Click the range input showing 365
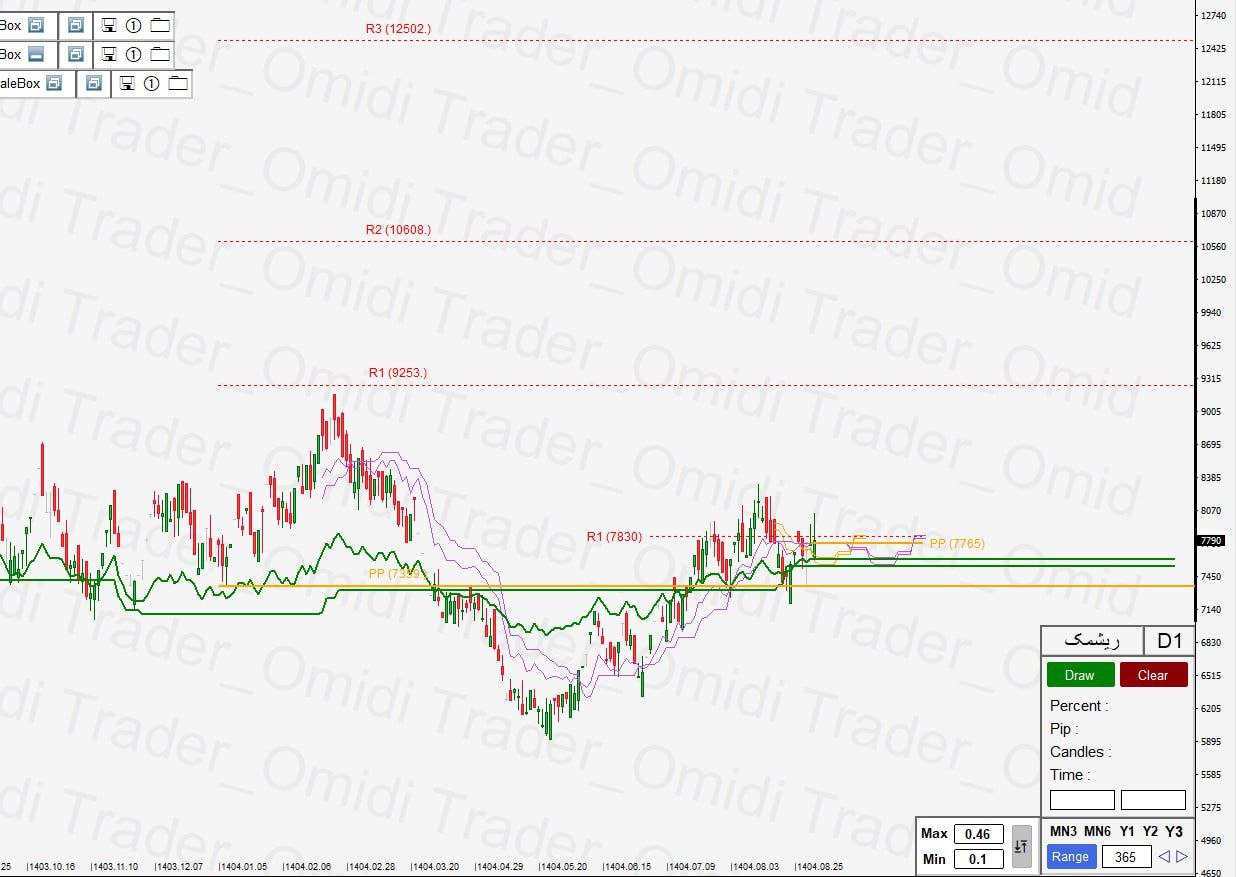Screen dimensions: 1236x877 click(x=1127, y=857)
